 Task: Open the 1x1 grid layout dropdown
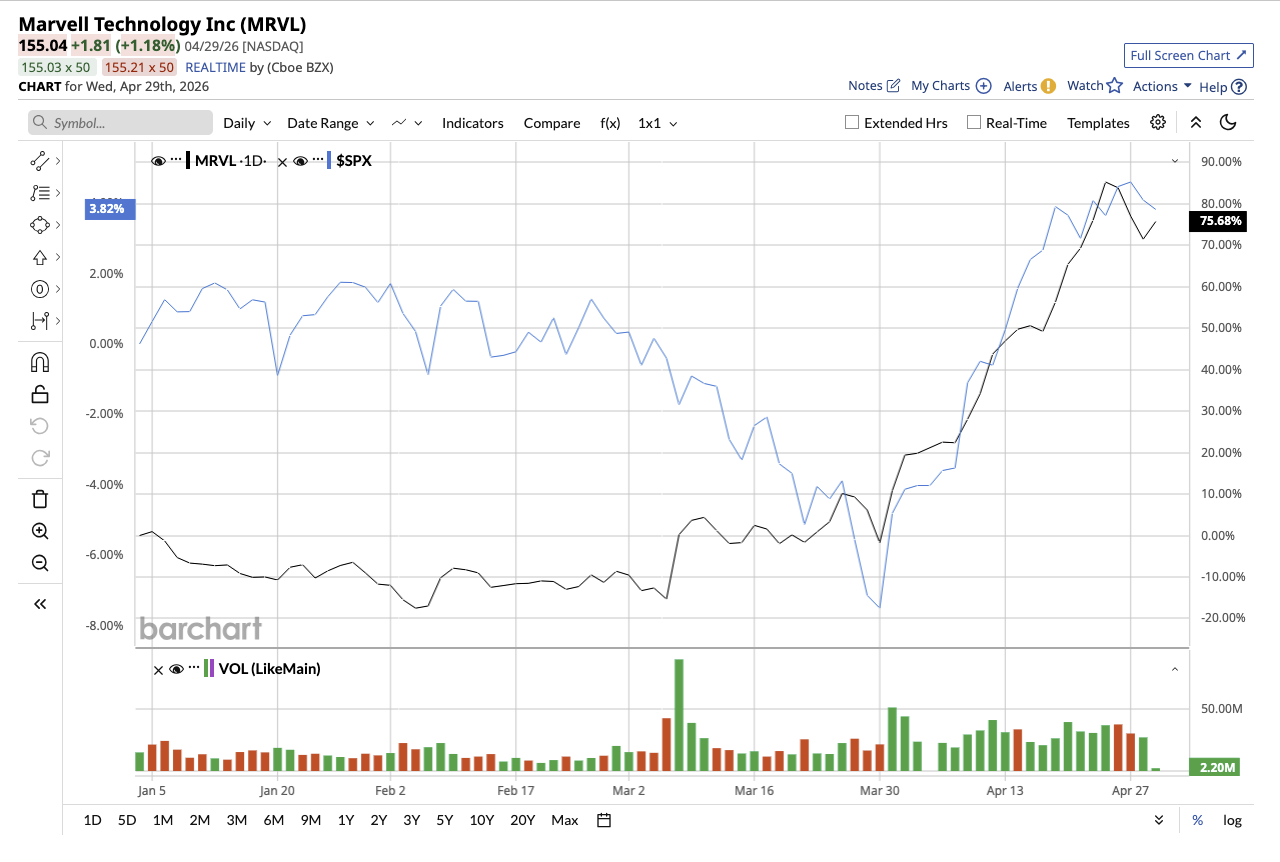[x=657, y=123]
